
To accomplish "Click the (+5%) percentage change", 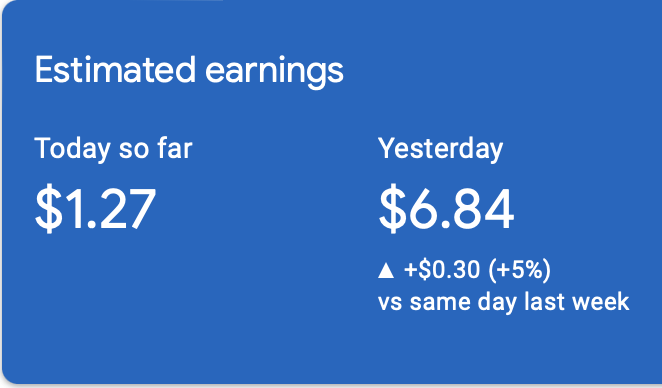I will 520,270.
